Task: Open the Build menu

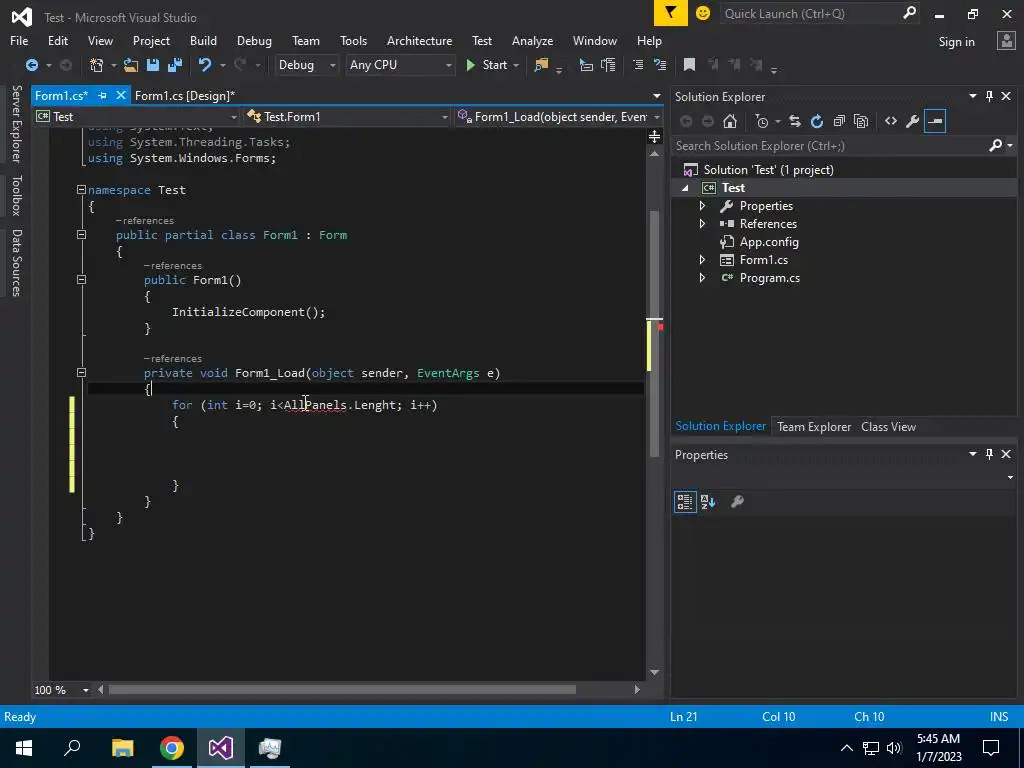Action: tap(203, 40)
